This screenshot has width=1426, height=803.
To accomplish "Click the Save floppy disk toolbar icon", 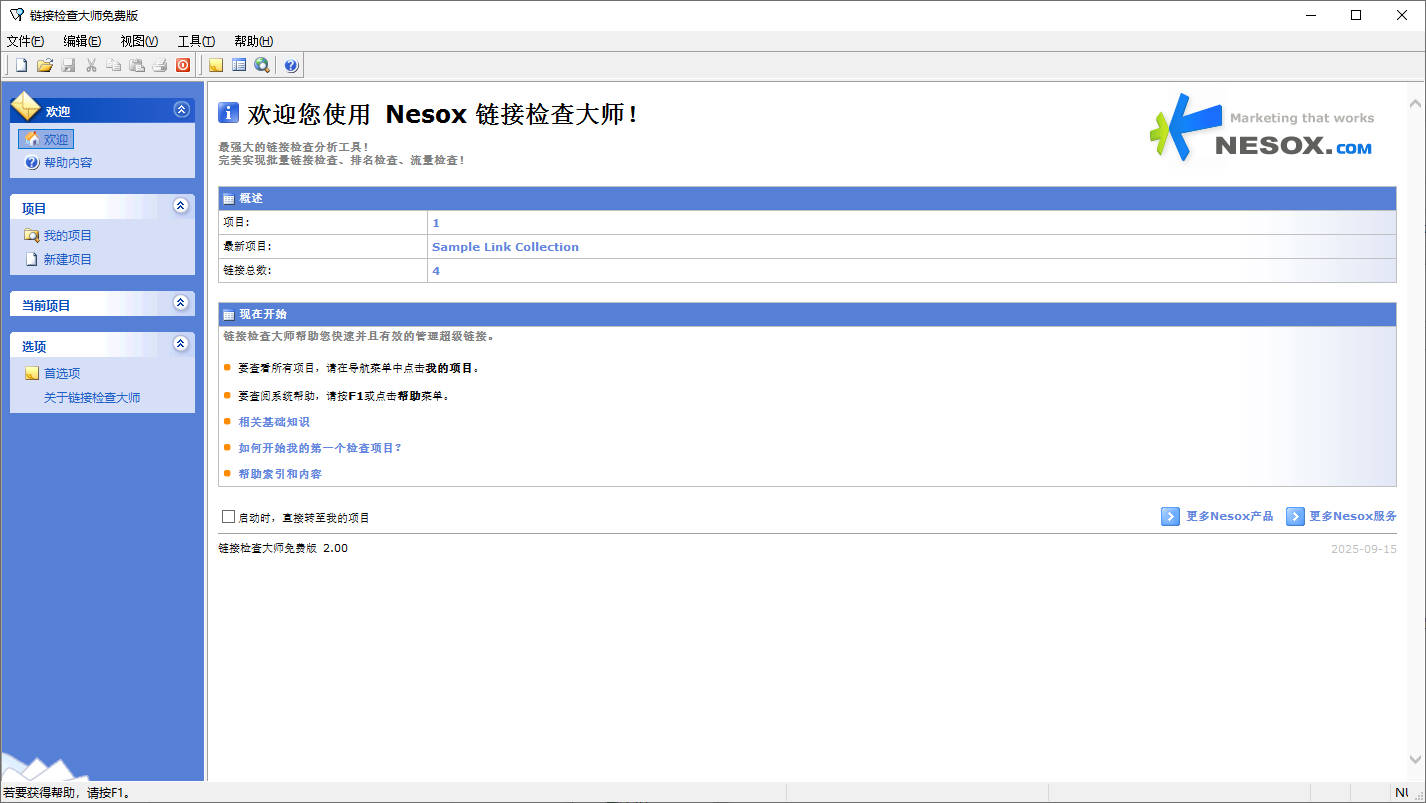I will (x=68, y=66).
